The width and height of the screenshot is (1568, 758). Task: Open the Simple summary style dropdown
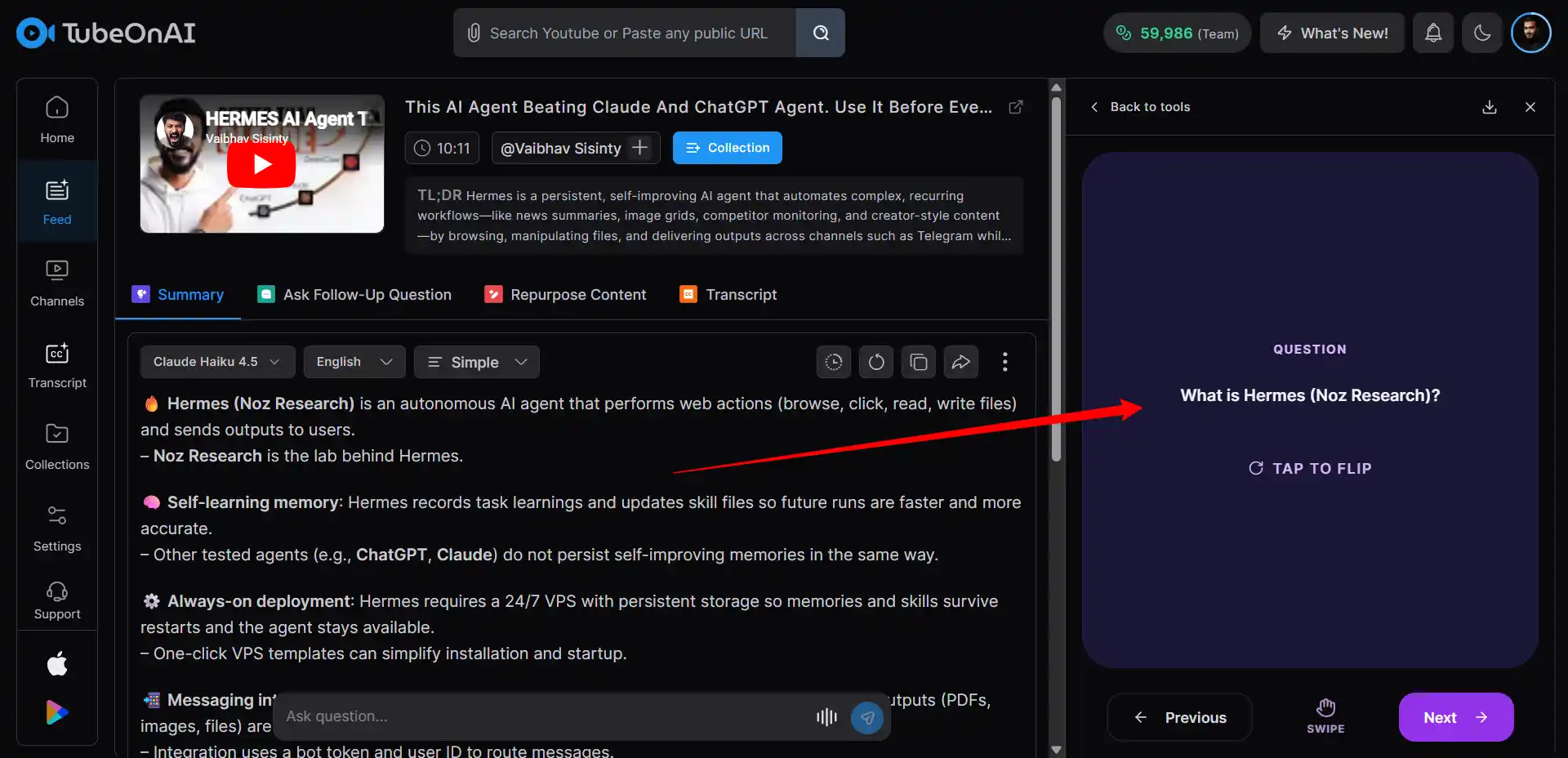click(477, 362)
